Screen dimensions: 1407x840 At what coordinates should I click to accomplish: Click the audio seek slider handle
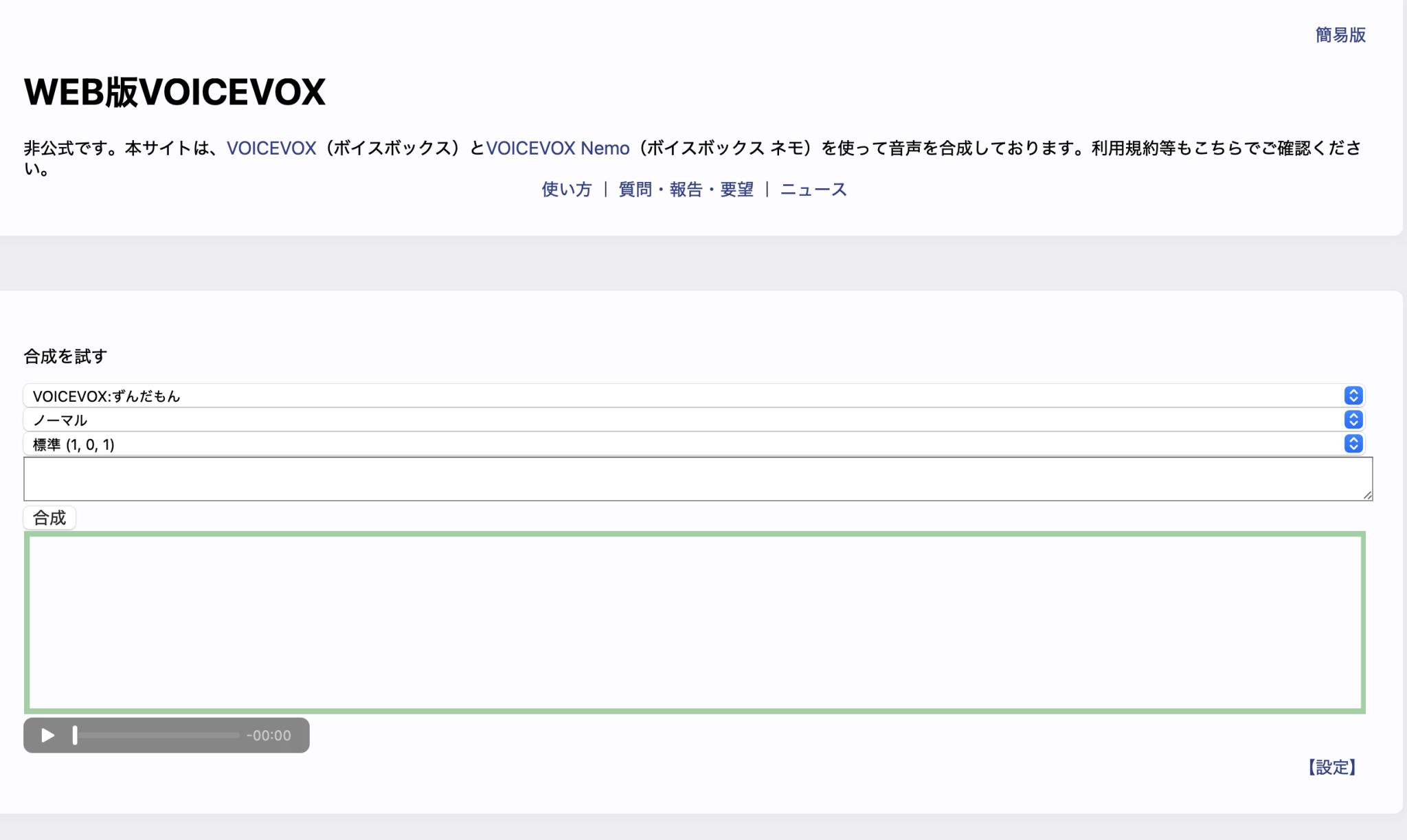tap(75, 736)
